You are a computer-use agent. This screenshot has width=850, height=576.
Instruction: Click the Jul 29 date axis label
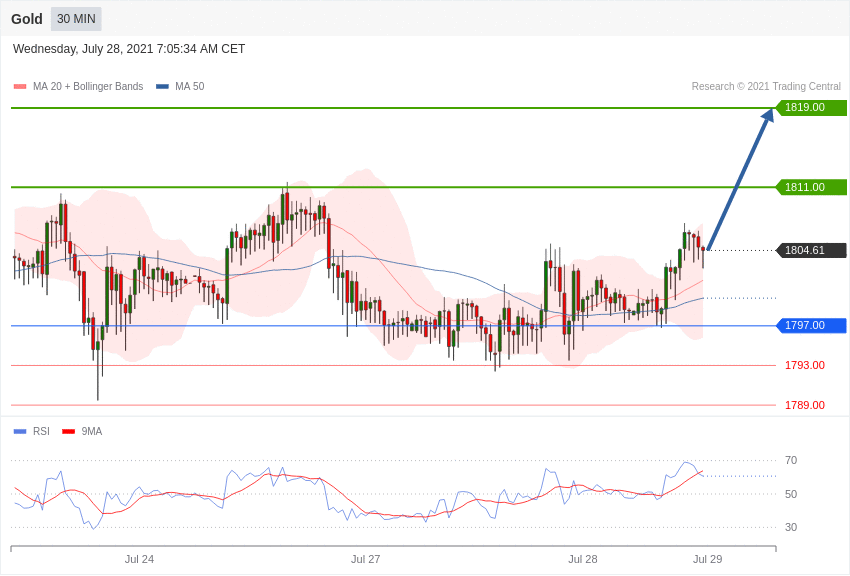707,559
